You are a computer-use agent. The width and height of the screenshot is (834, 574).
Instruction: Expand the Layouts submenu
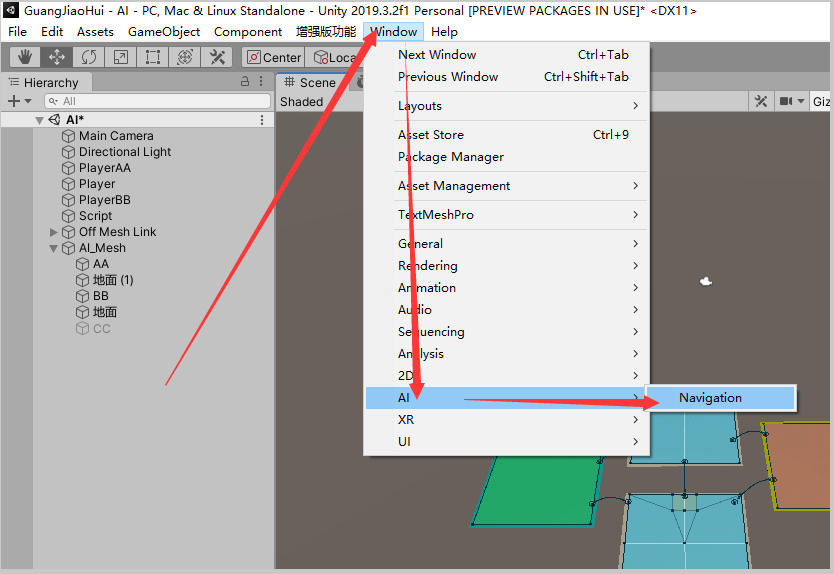(x=506, y=106)
